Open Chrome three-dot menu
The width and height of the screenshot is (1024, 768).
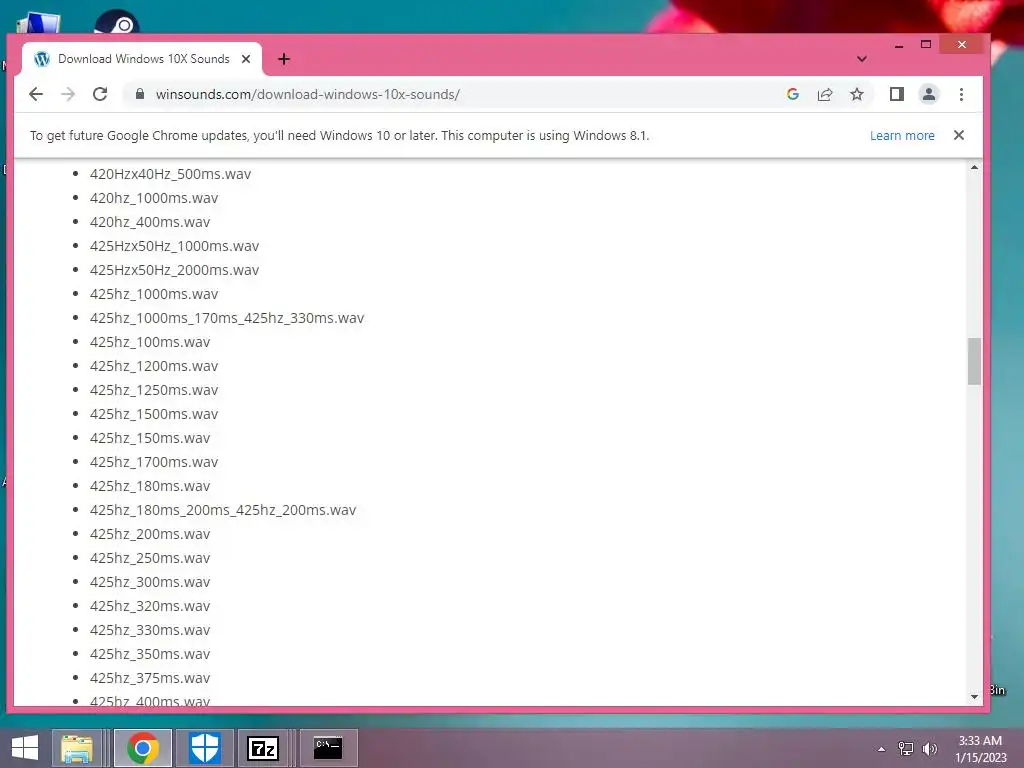[x=961, y=94]
